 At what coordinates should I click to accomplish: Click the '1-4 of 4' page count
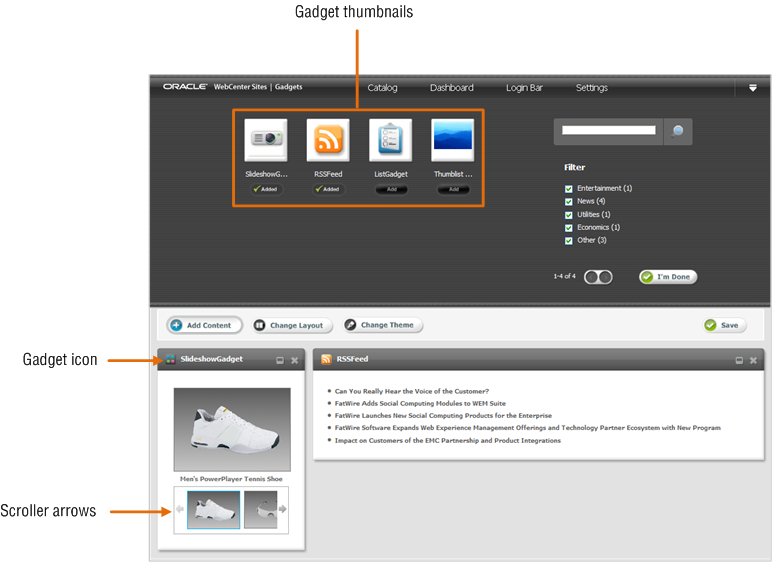[564, 276]
